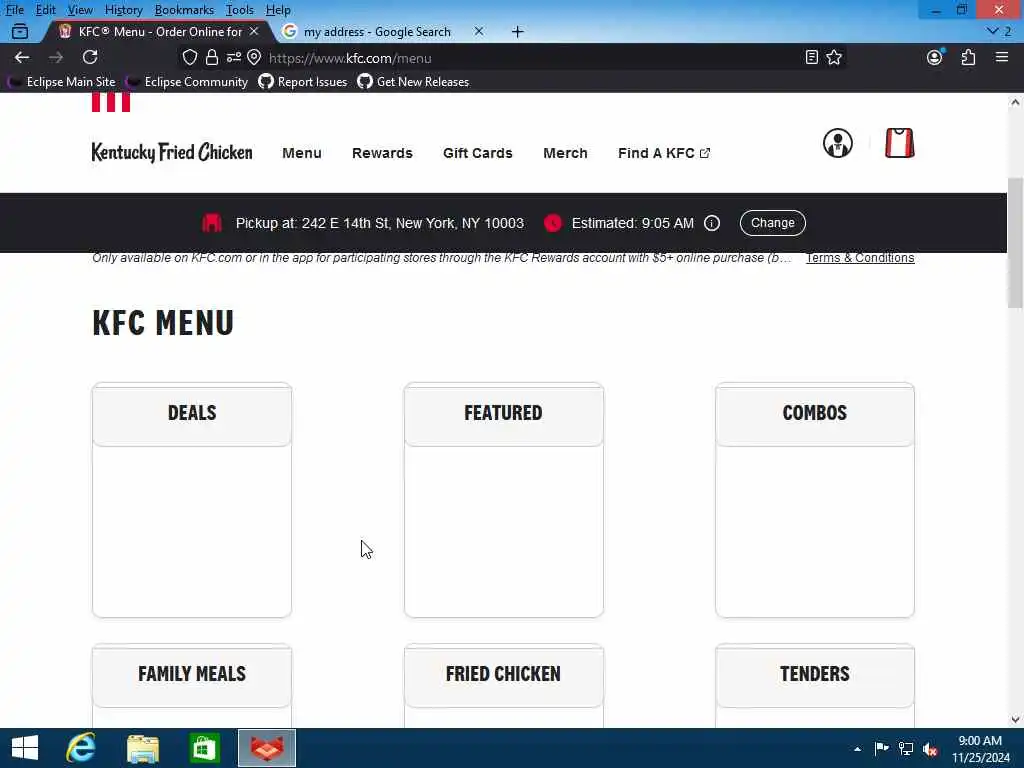Toggle reader view icon
Image resolution: width=1024 pixels, height=768 pixels.
point(811,57)
